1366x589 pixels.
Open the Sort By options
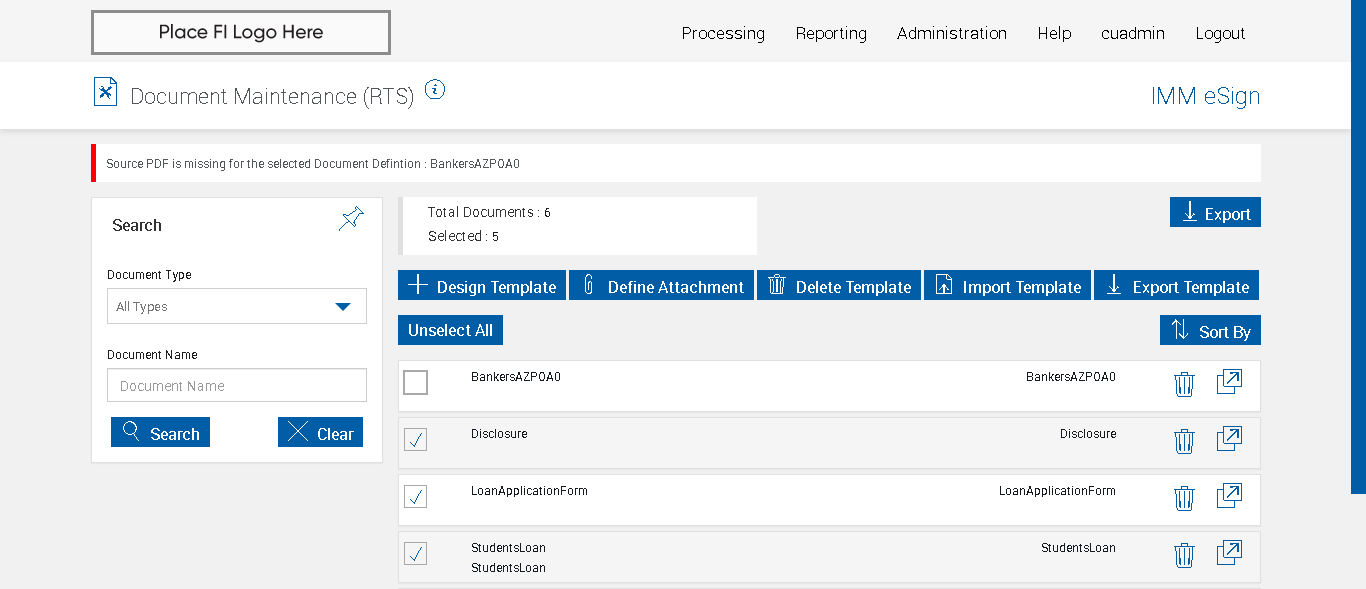[1210, 331]
